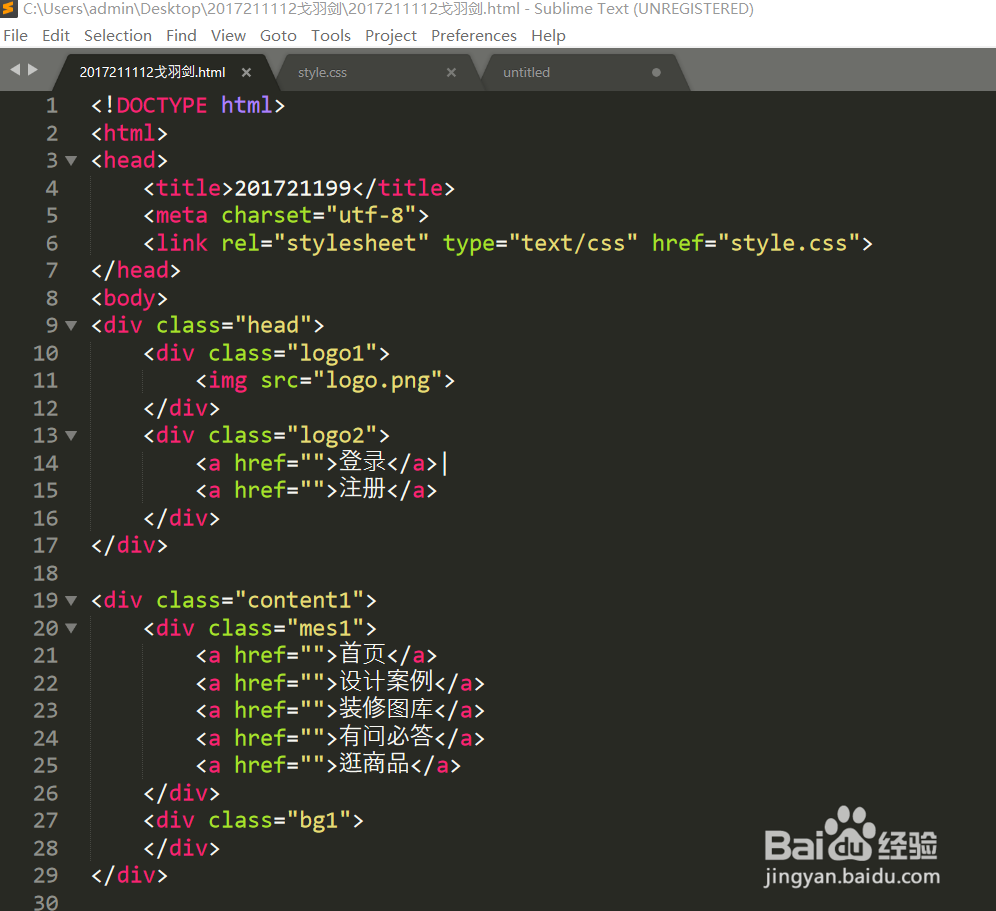Collapse the logo2 div fold on line 13
996x911 pixels.
tap(71, 436)
